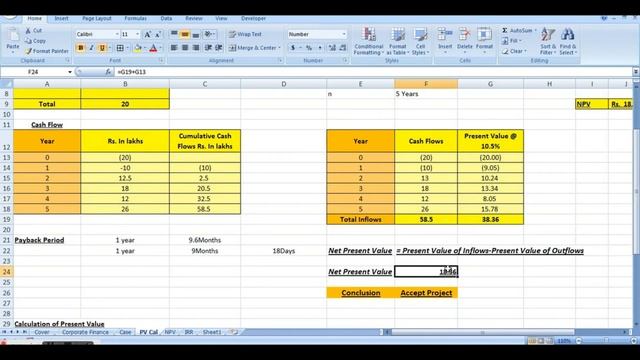The width and height of the screenshot is (640, 360).
Task: Apply Comma Style number format
Action: (320, 48)
